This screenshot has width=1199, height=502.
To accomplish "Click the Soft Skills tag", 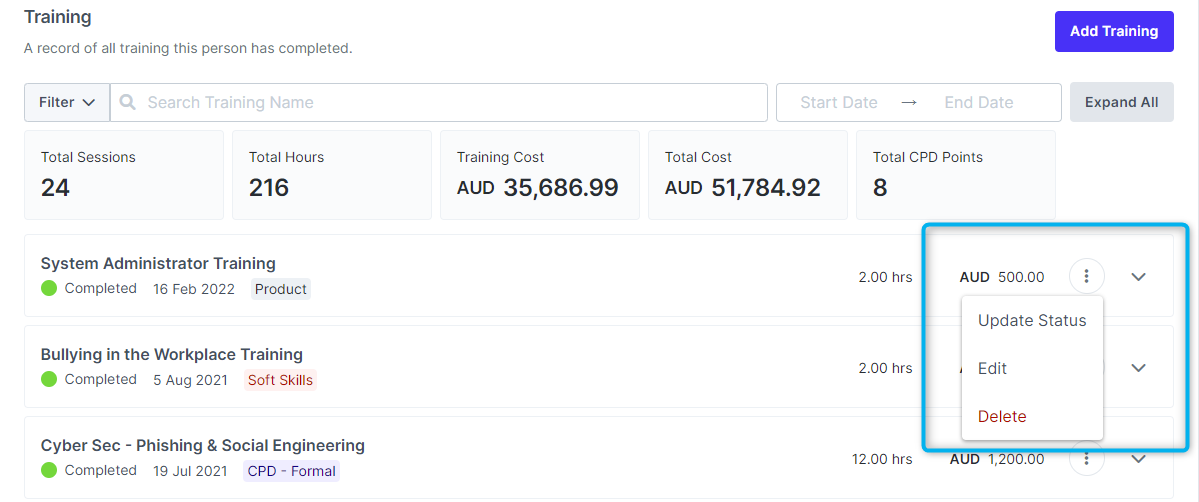I will coord(280,380).
